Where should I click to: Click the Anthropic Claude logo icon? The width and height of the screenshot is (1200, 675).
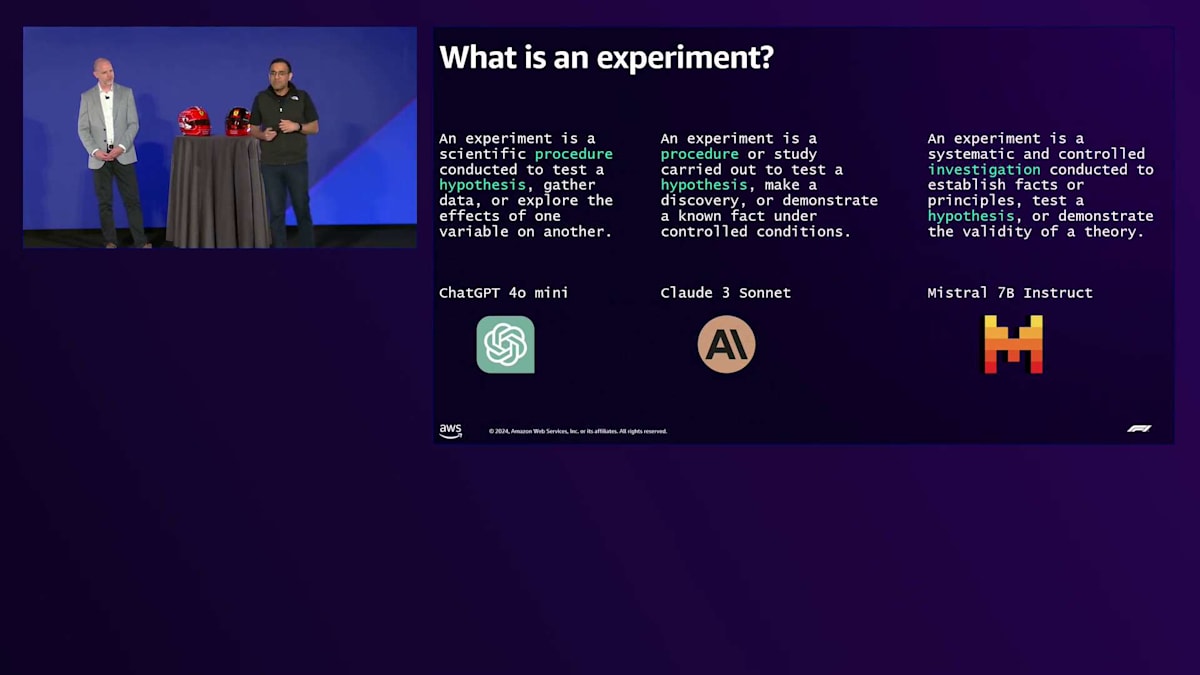click(x=726, y=345)
